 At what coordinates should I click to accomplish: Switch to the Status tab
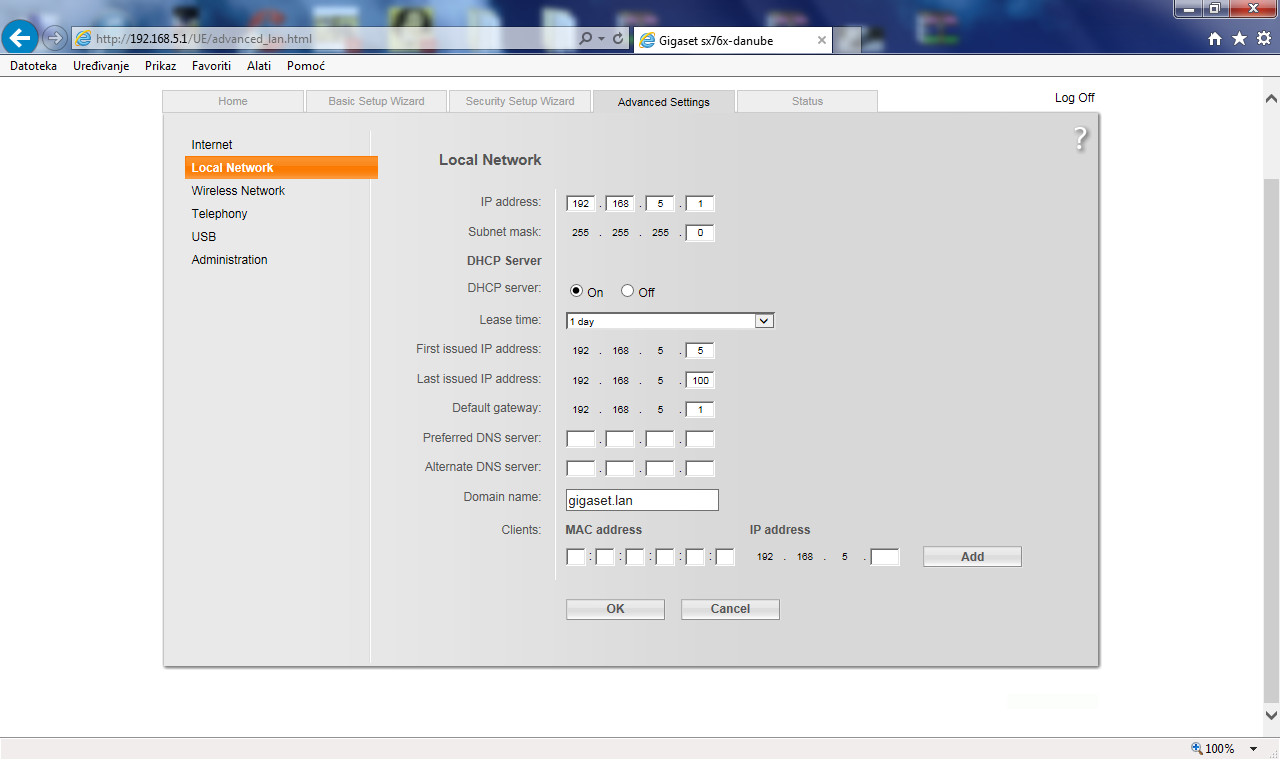[x=807, y=101]
